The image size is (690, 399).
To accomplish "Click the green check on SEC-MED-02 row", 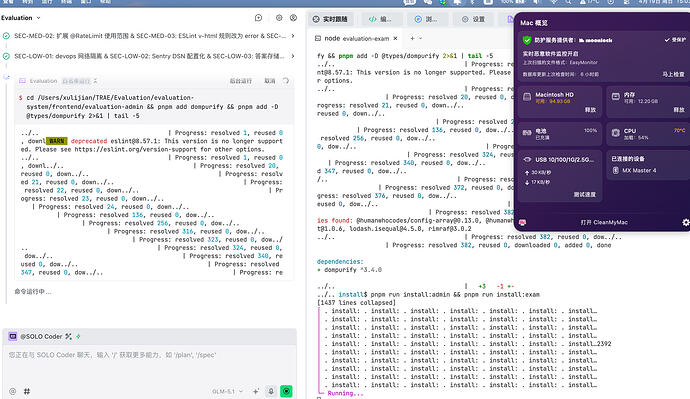I will click(6, 36).
